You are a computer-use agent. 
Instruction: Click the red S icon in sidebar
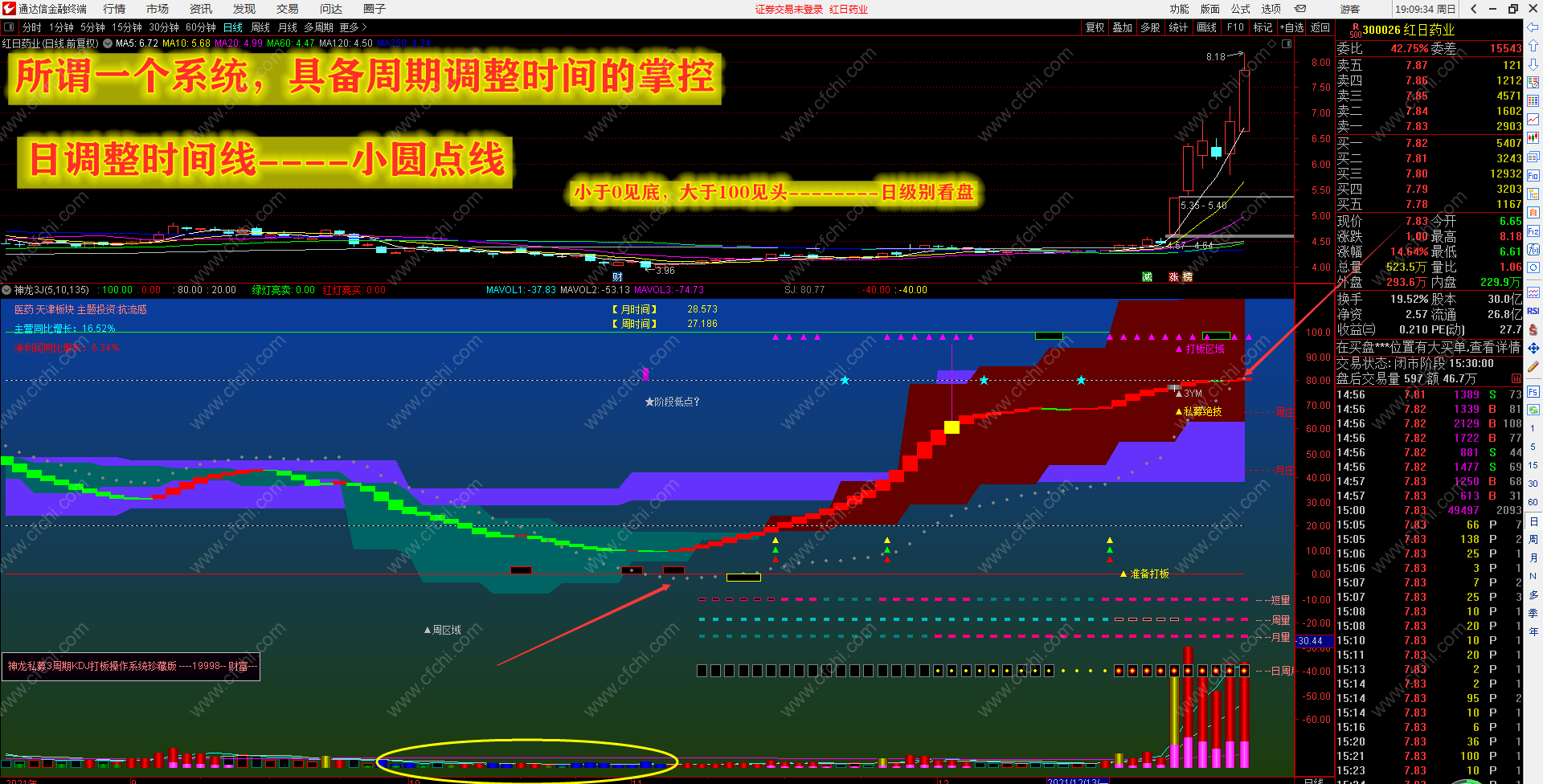click(x=1533, y=329)
